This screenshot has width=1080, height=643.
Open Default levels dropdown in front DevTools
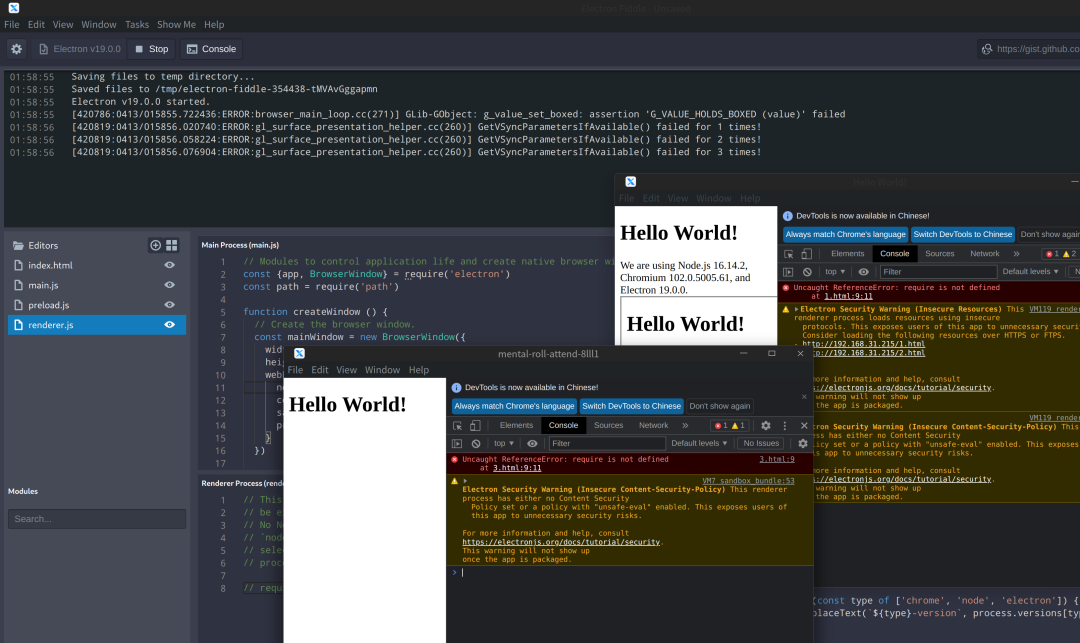tap(699, 443)
